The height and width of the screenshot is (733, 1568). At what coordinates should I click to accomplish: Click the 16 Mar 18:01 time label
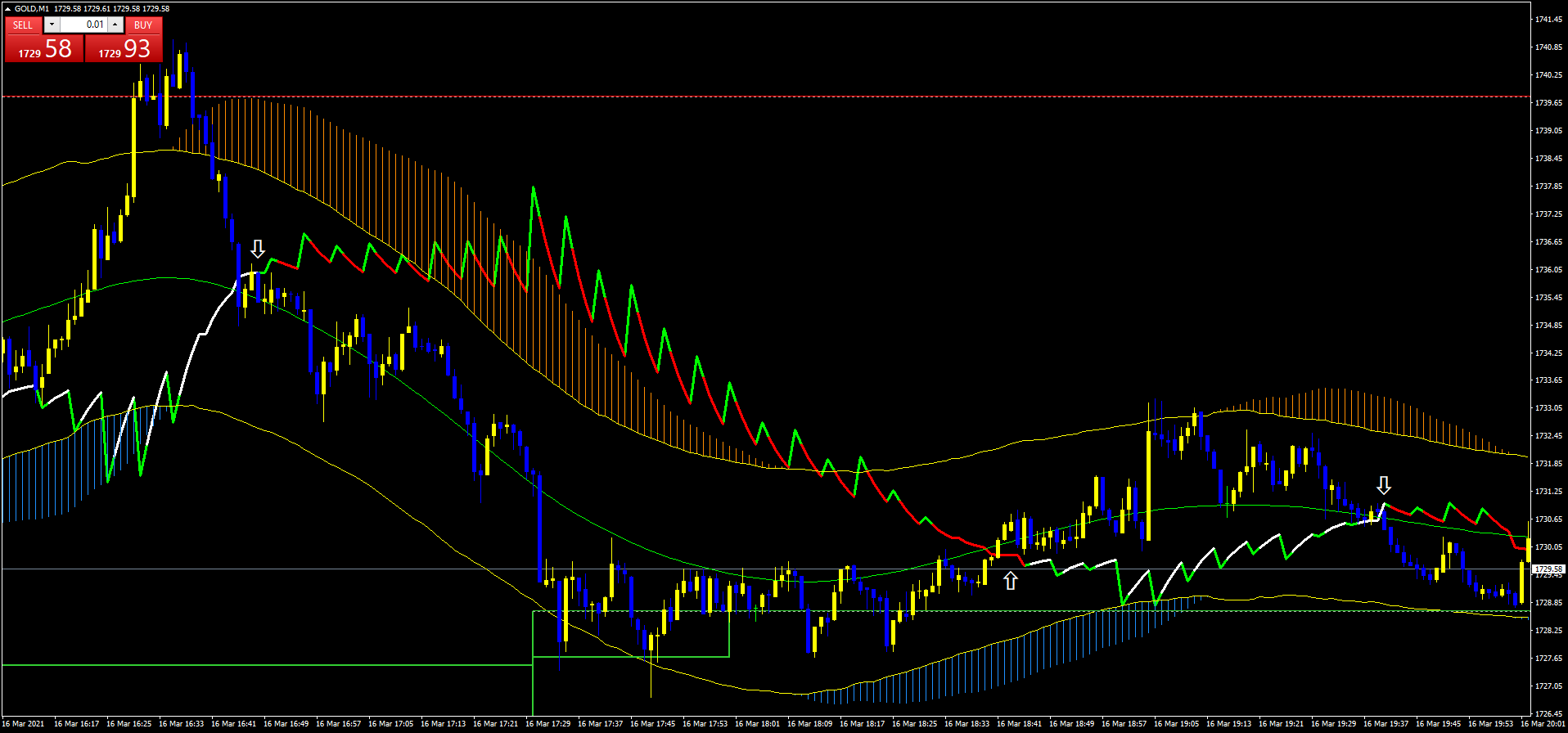pos(757,724)
